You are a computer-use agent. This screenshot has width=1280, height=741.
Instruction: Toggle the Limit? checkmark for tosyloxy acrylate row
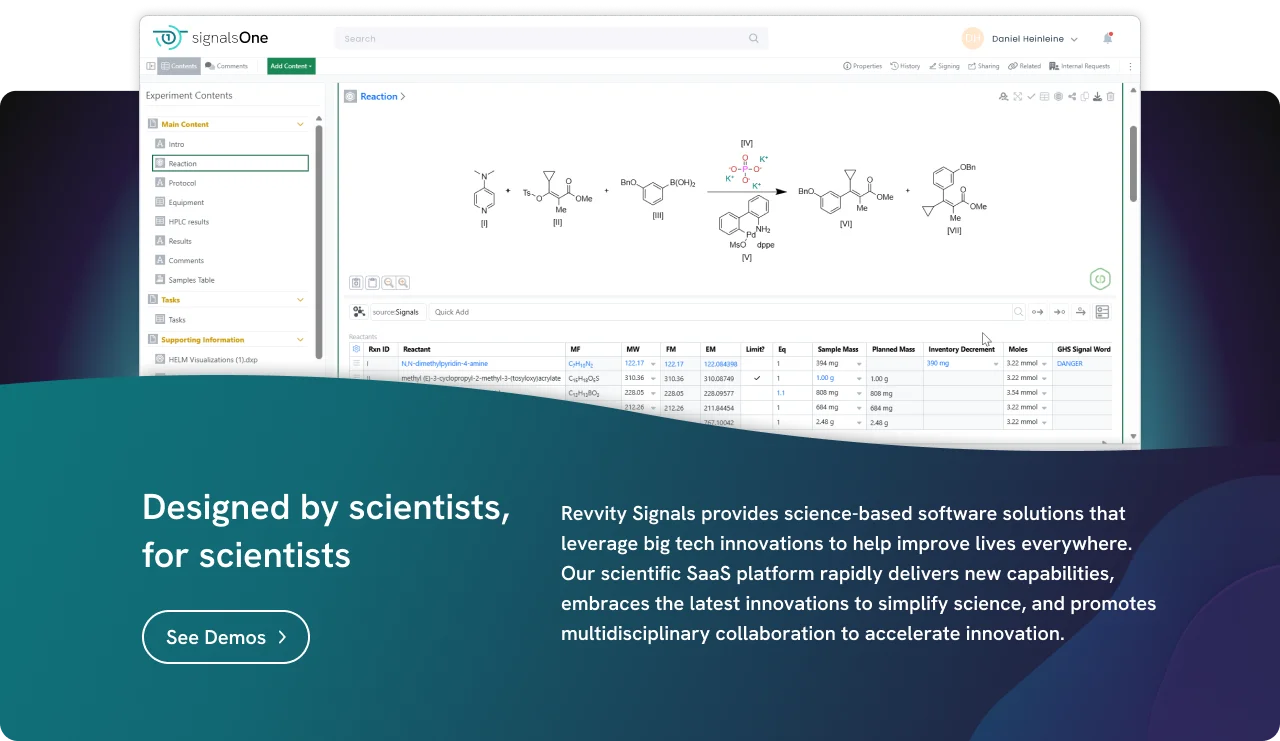click(756, 378)
